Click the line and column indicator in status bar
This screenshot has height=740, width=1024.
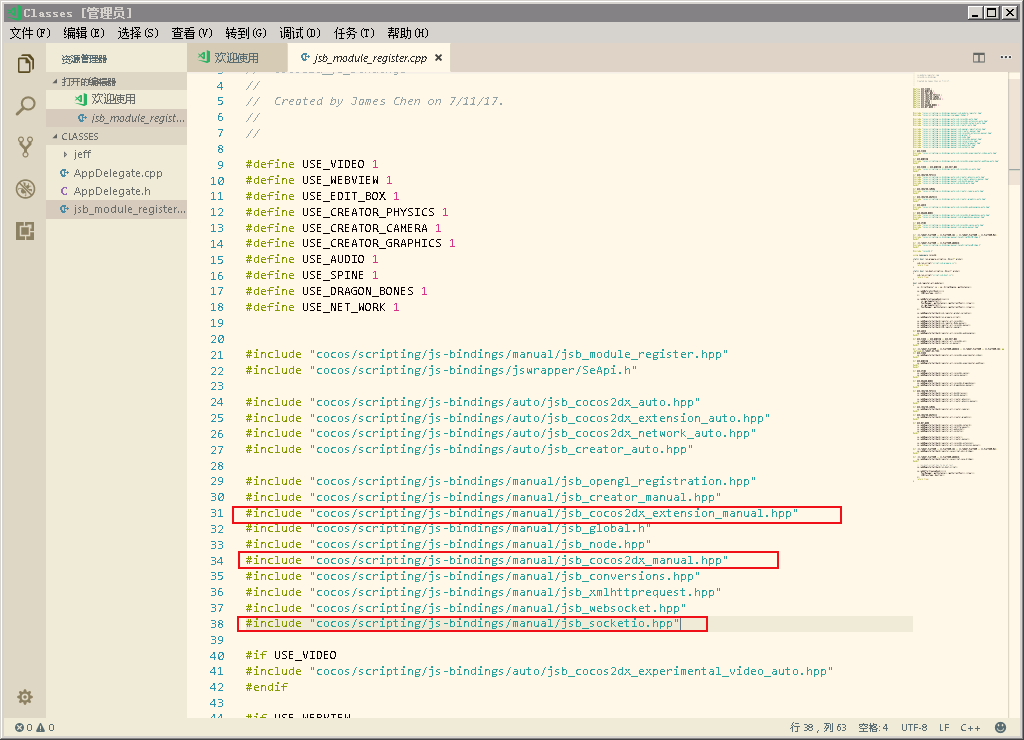pos(818,727)
